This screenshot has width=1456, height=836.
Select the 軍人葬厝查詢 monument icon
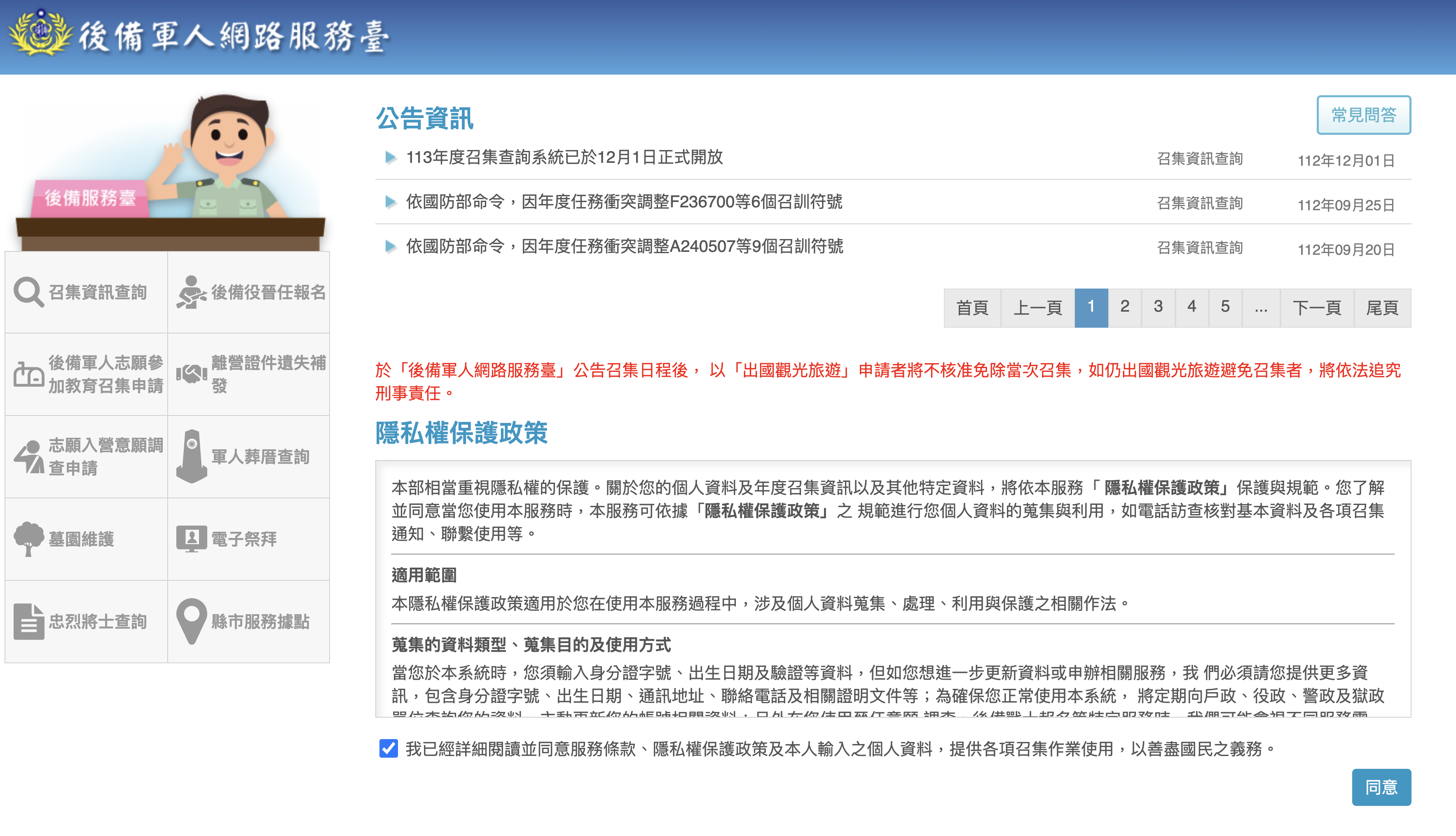click(x=192, y=456)
